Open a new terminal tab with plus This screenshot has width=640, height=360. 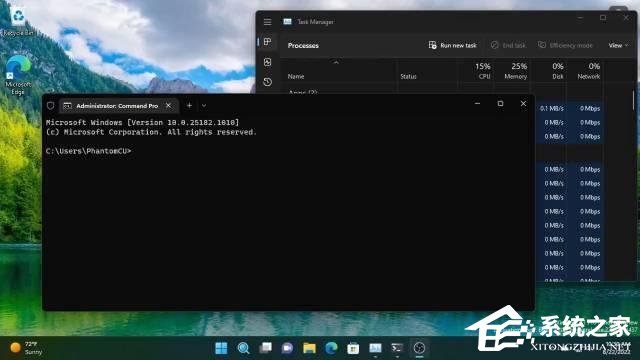pyautogui.click(x=189, y=105)
